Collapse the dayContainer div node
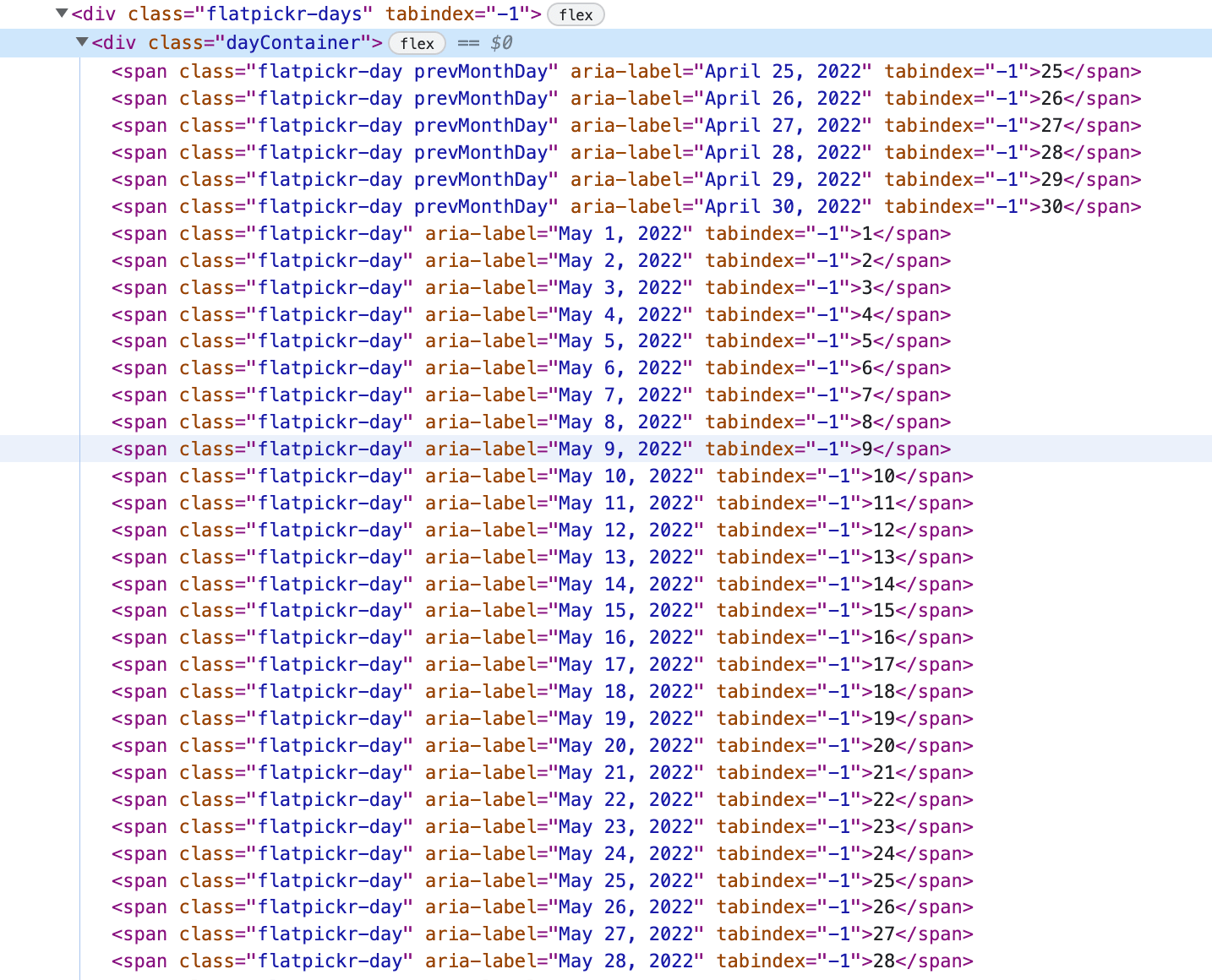The height and width of the screenshot is (980, 1212). pyautogui.click(x=82, y=41)
